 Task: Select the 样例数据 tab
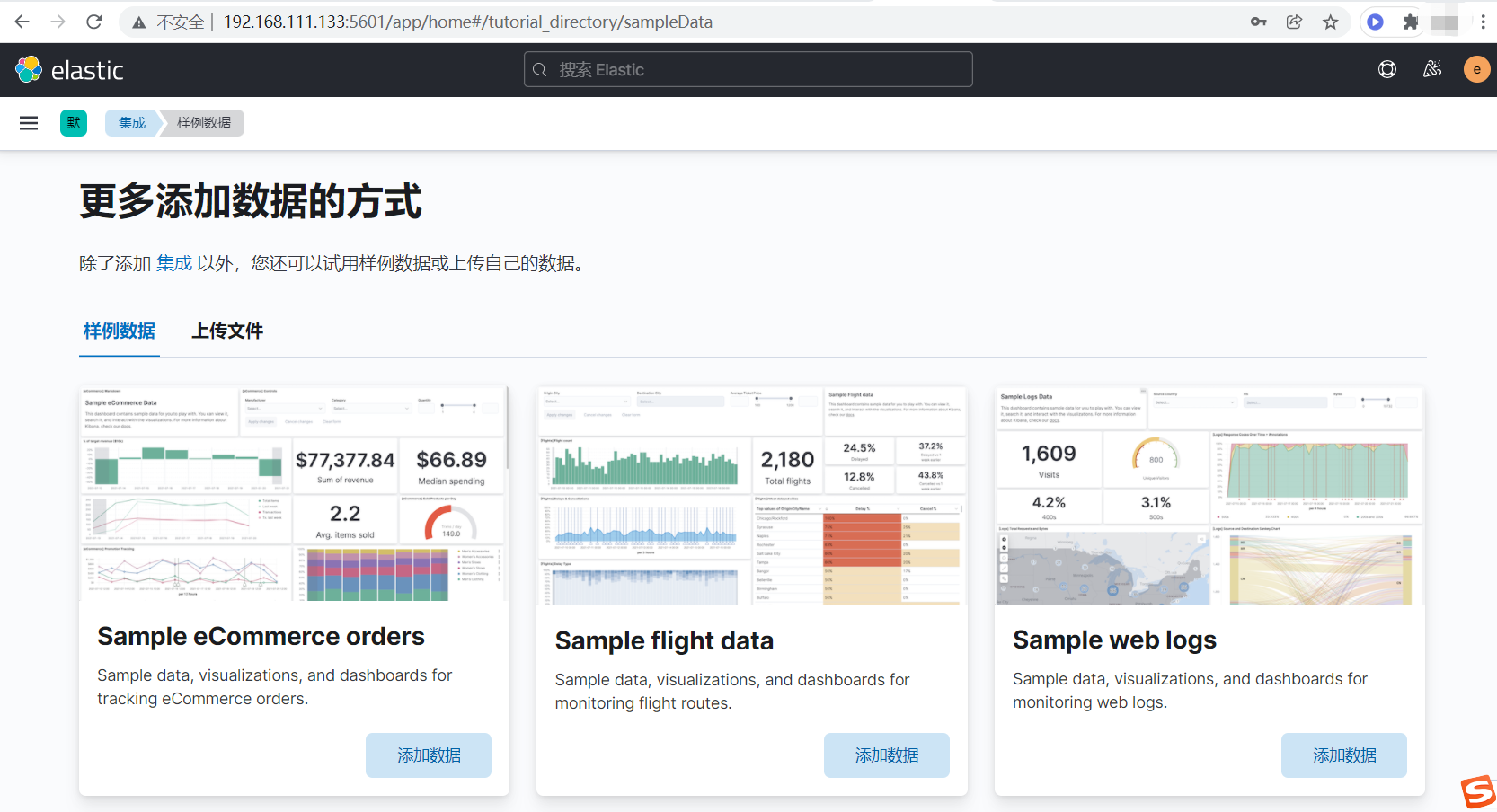click(x=120, y=331)
